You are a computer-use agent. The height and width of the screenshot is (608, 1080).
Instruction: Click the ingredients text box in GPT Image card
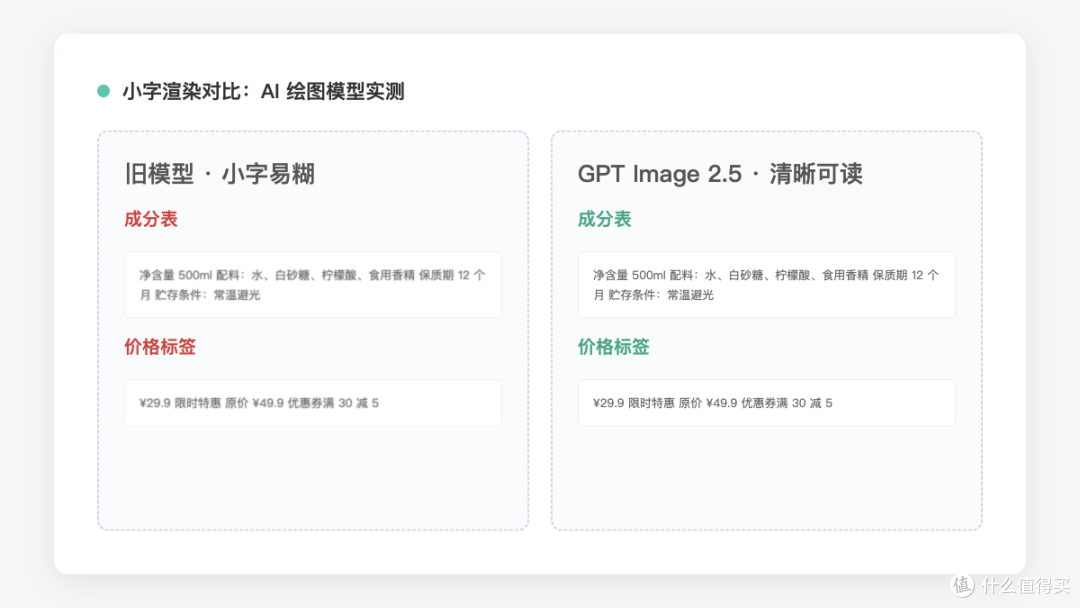[767, 284]
